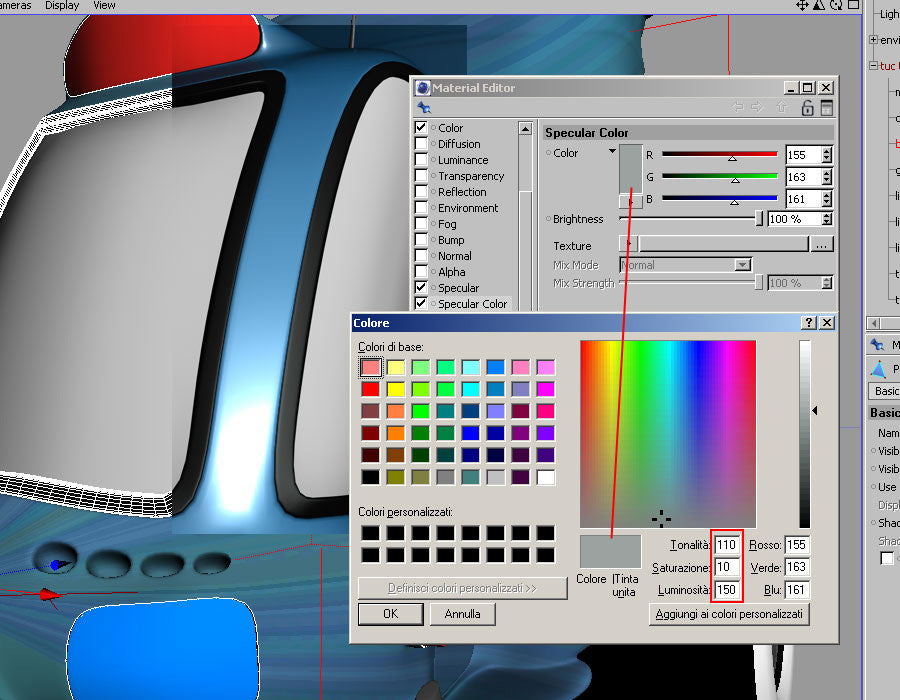This screenshot has height=700, width=900.
Task: Uncheck the Color channel checkbox
Action: point(421,128)
